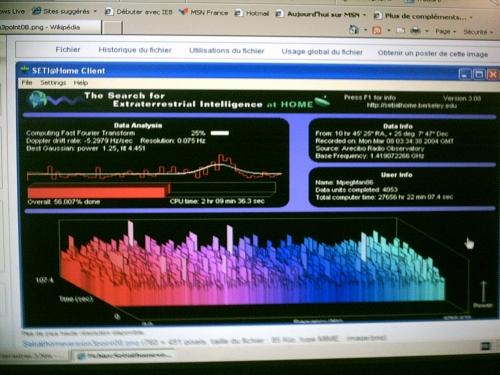The width and height of the screenshot is (500, 375).
Task: Click 'Base Frequency: 1.419072266 GHz' text
Action: click(370, 156)
